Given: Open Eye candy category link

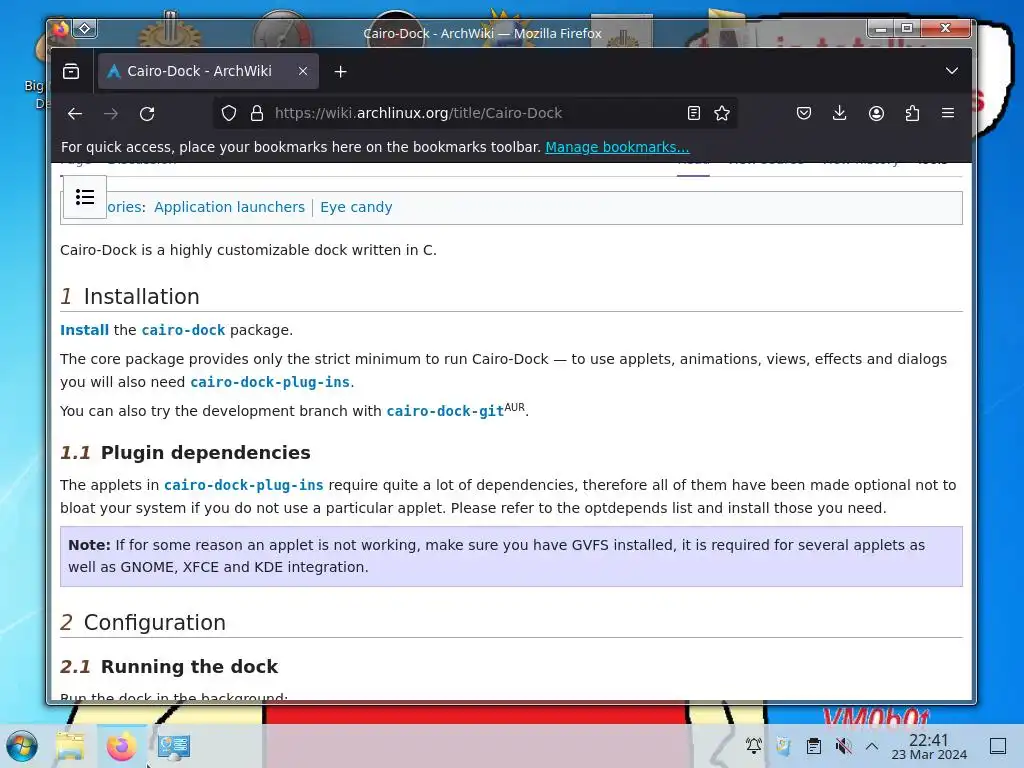Looking at the screenshot, I should (356, 207).
